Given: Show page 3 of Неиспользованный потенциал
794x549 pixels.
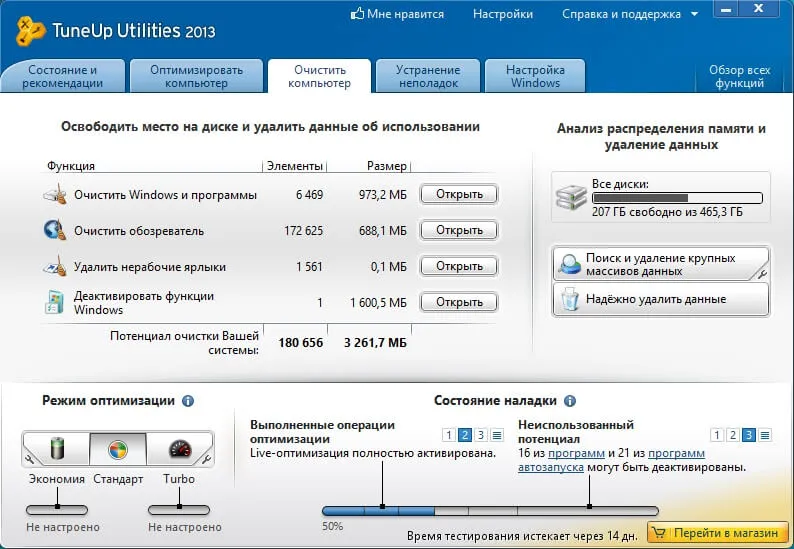Looking at the screenshot, I should tap(749, 435).
